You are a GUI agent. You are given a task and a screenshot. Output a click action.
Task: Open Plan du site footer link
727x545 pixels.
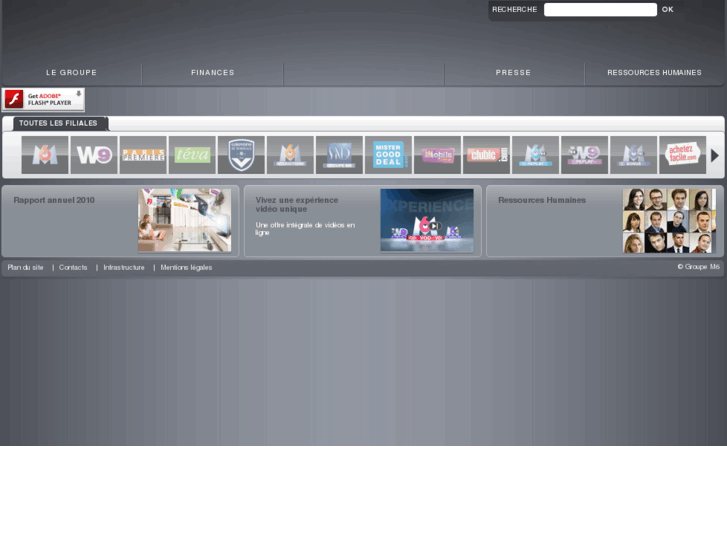coord(26,268)
